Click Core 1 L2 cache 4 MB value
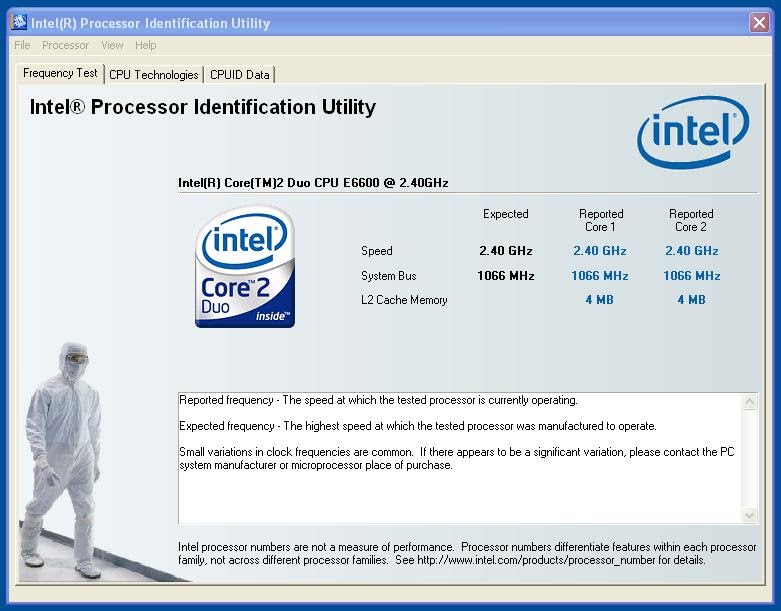Screen dimensions: 781x611 coord(600,300)
